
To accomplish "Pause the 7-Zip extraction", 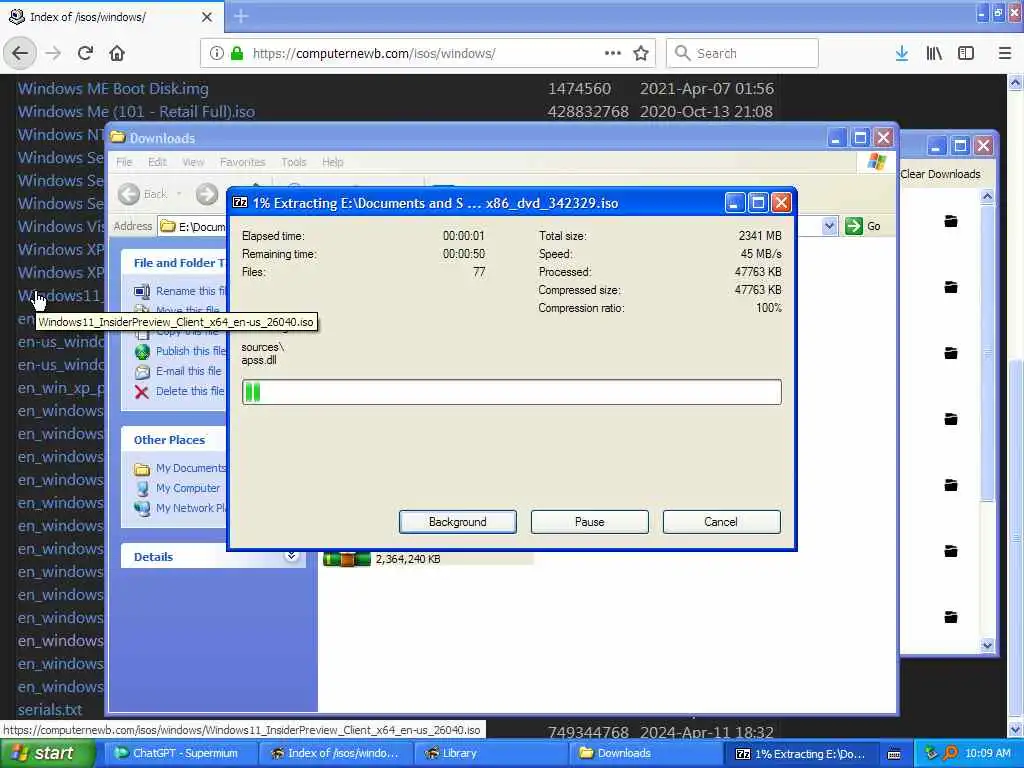I will coord(590,522).
